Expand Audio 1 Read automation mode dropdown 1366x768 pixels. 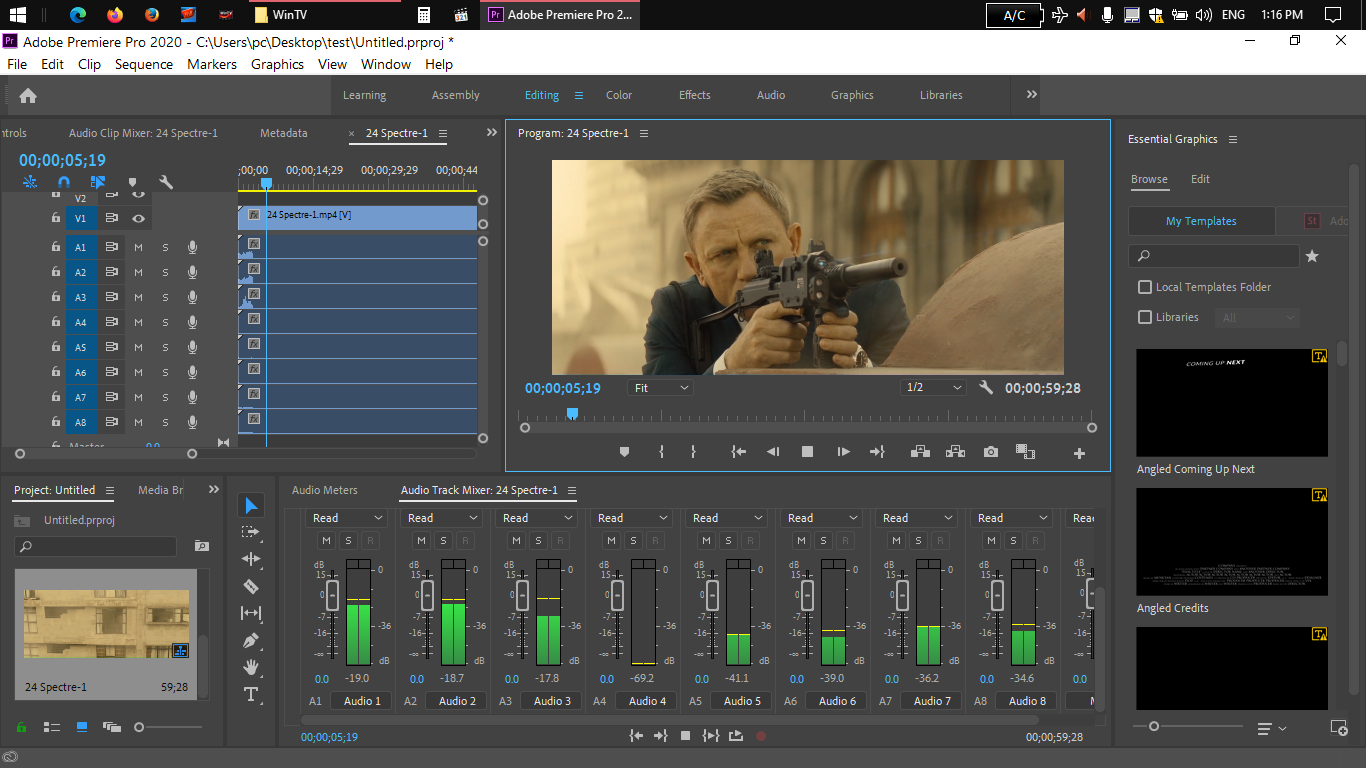(347, 518)
